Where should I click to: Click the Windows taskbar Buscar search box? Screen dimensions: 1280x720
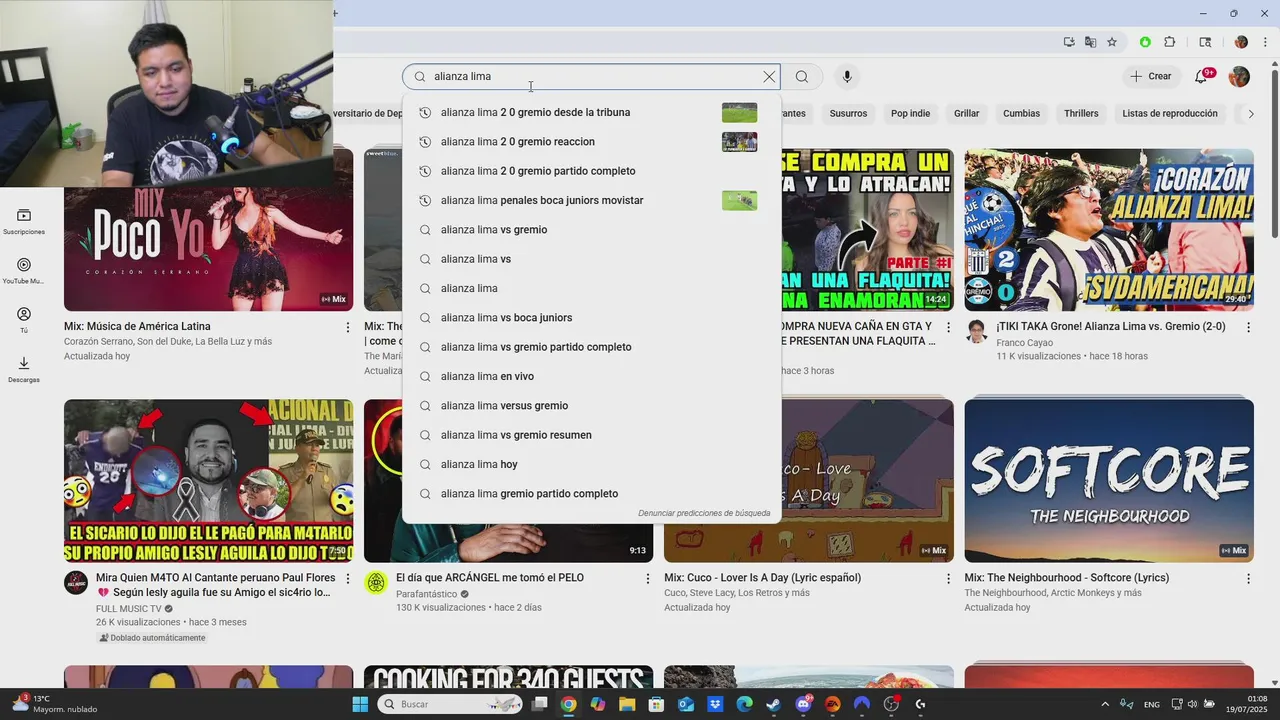[451, 704]
